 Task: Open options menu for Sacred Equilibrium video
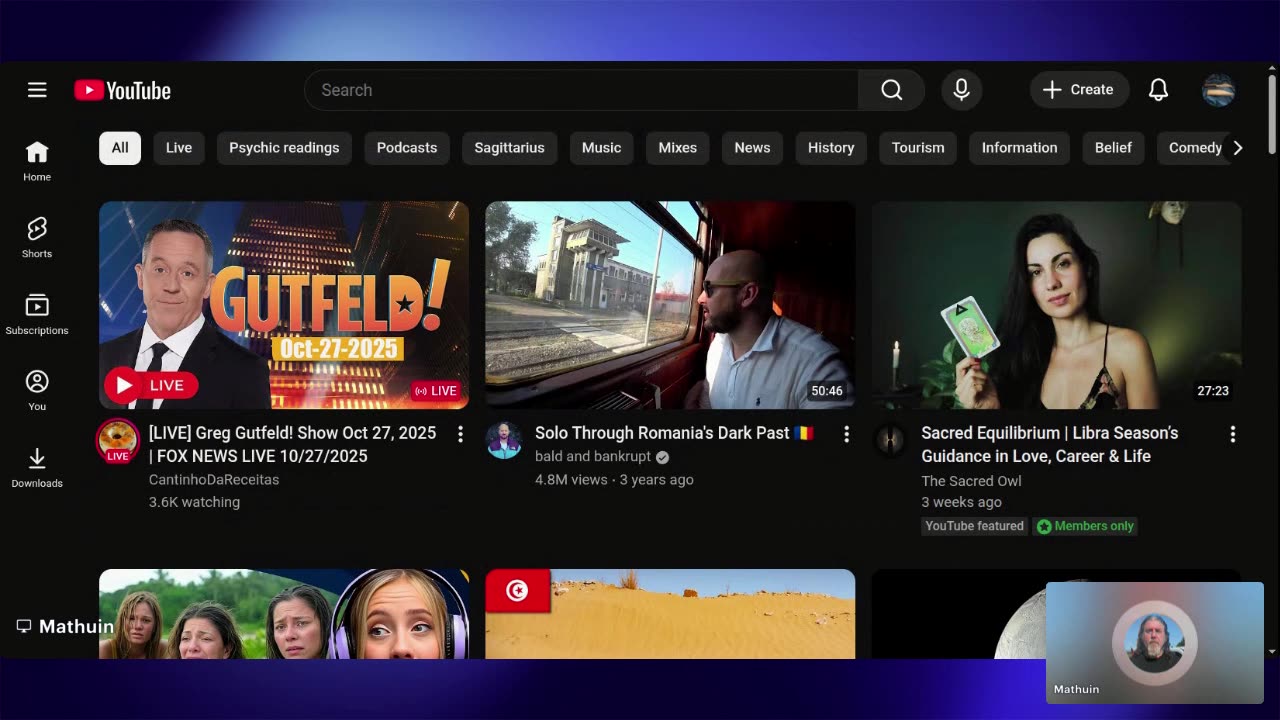pyautogui.click(x=1232, y=434)
